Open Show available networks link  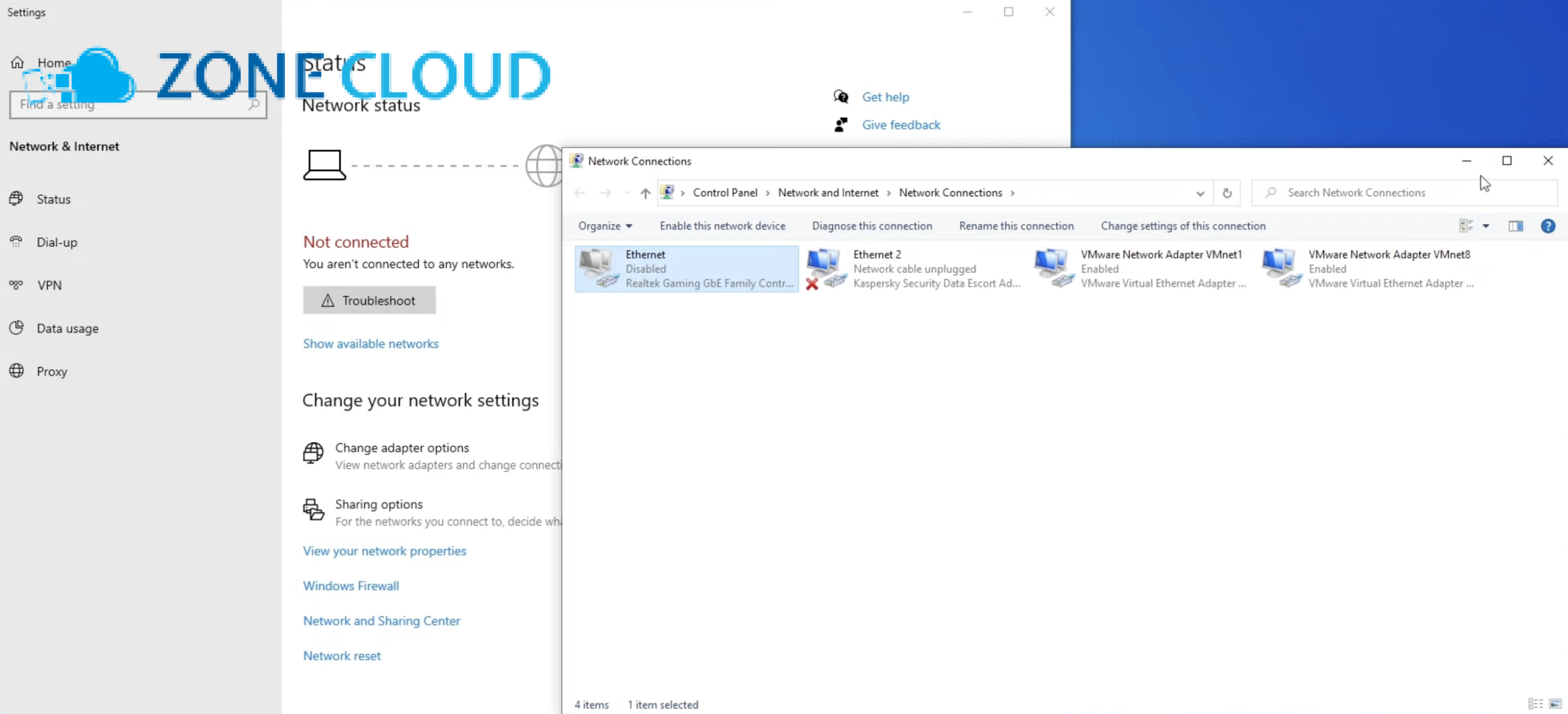371,344
